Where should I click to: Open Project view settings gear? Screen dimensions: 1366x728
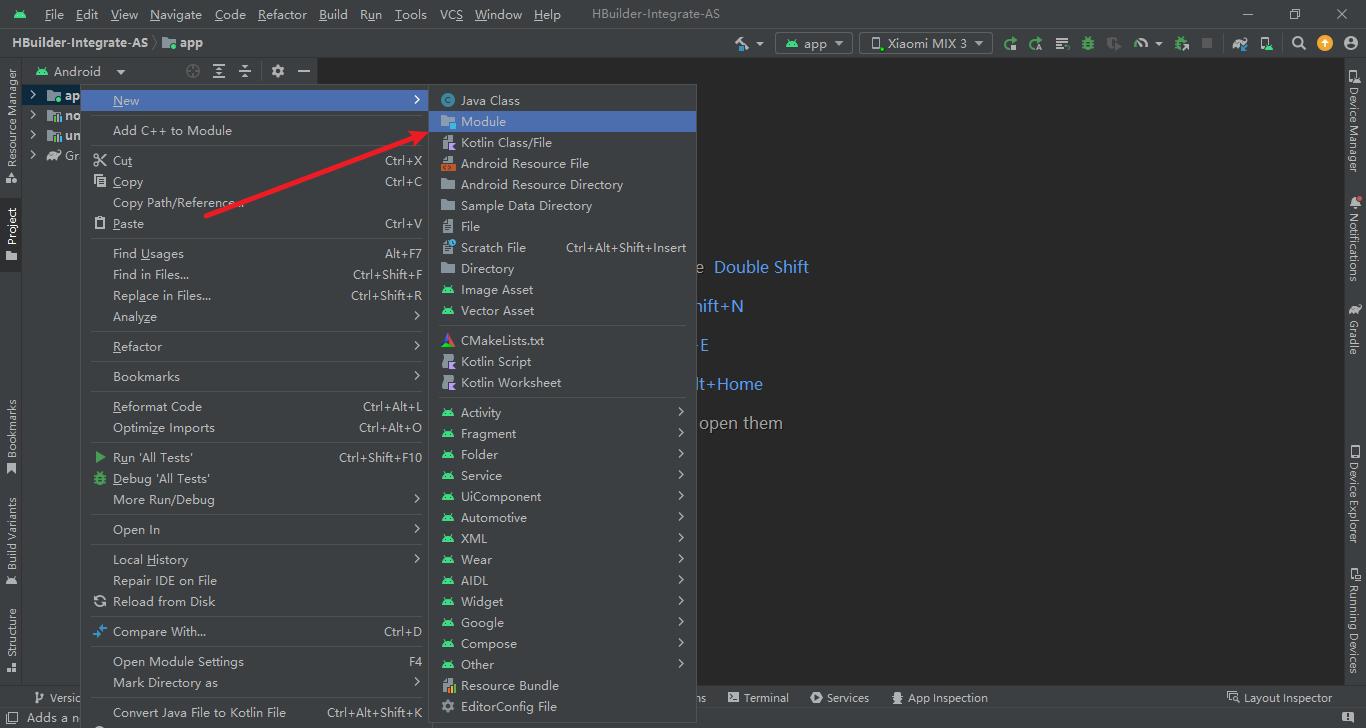[278, 71]
